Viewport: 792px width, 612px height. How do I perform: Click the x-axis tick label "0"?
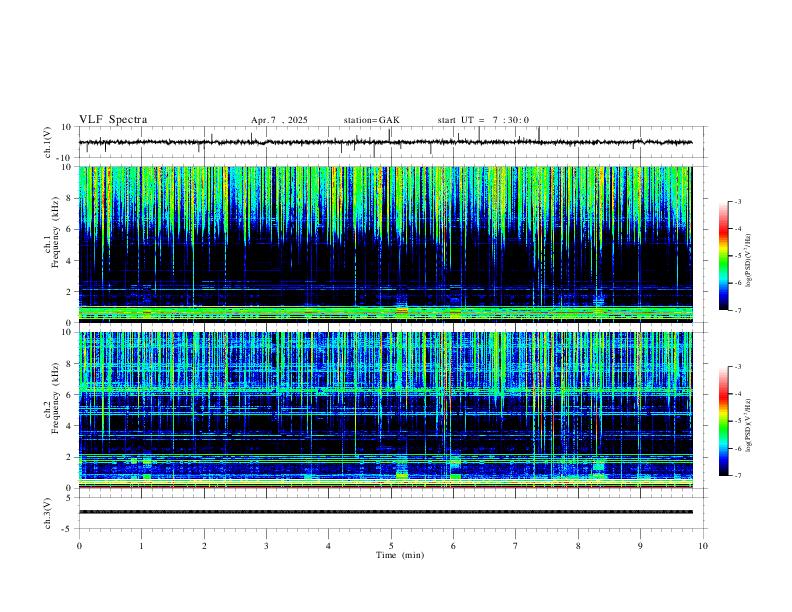tap(79, 546)
